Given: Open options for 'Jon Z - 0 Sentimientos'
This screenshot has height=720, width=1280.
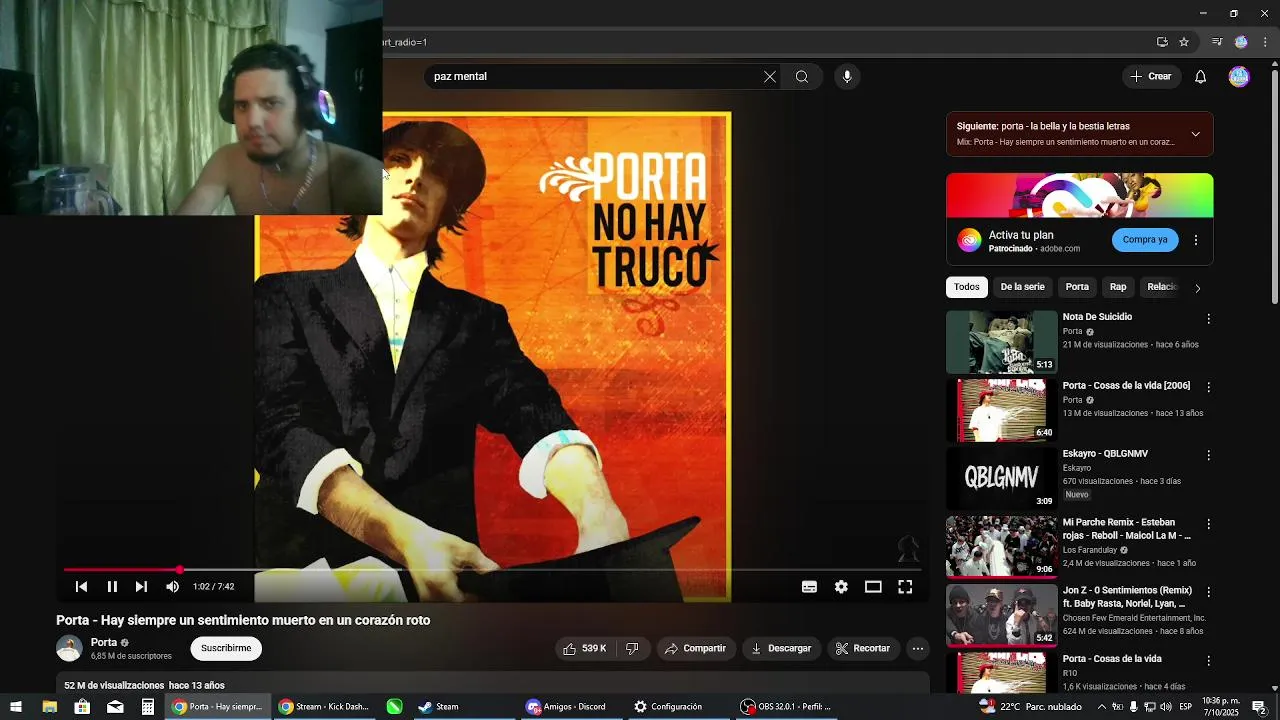Looking at the screenshot, I should coord(1209,592).
